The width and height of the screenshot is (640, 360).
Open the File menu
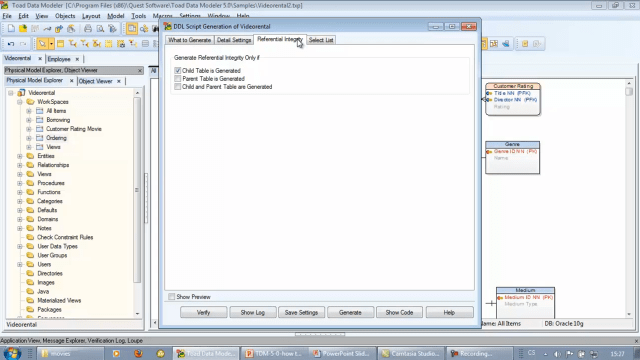(x=7, y=16)
